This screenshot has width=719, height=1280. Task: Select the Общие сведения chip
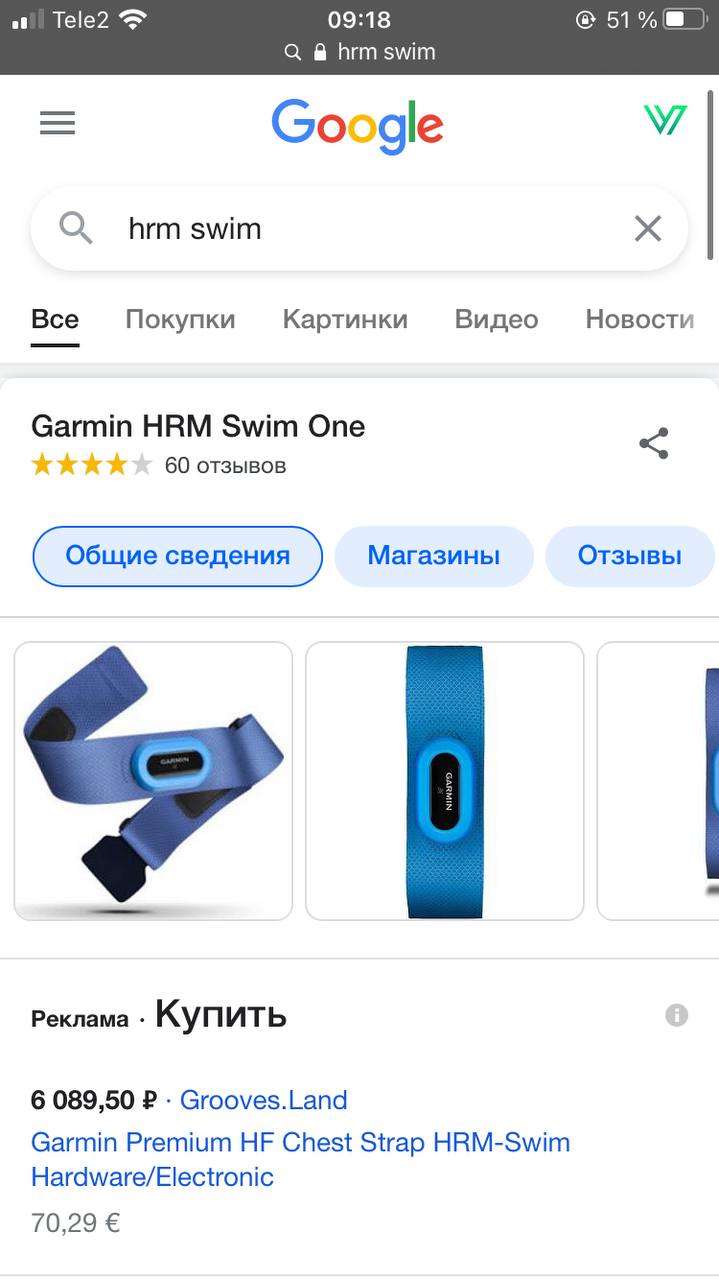coord(178,556)
